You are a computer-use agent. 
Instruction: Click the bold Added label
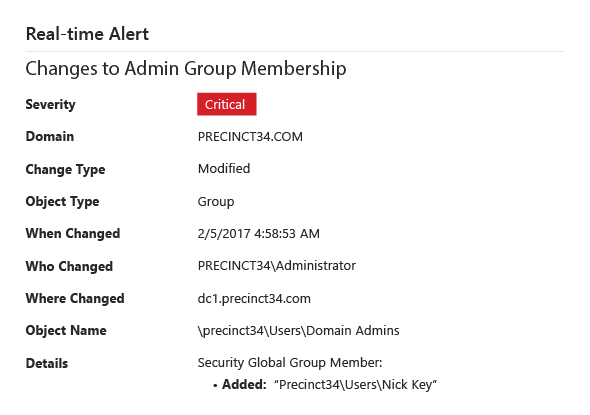click(244, 385)
